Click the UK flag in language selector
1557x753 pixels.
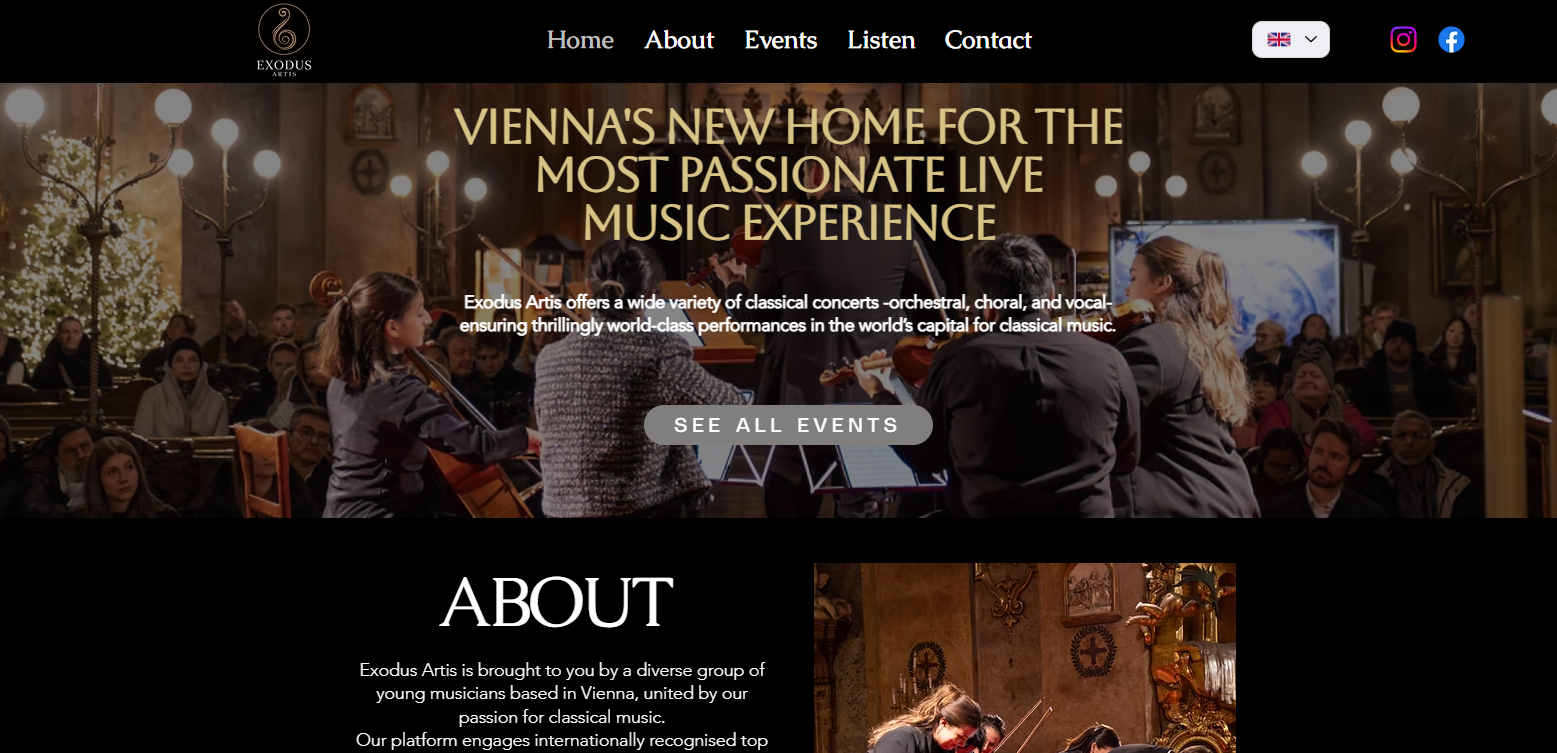click(x=1278, y=39)
